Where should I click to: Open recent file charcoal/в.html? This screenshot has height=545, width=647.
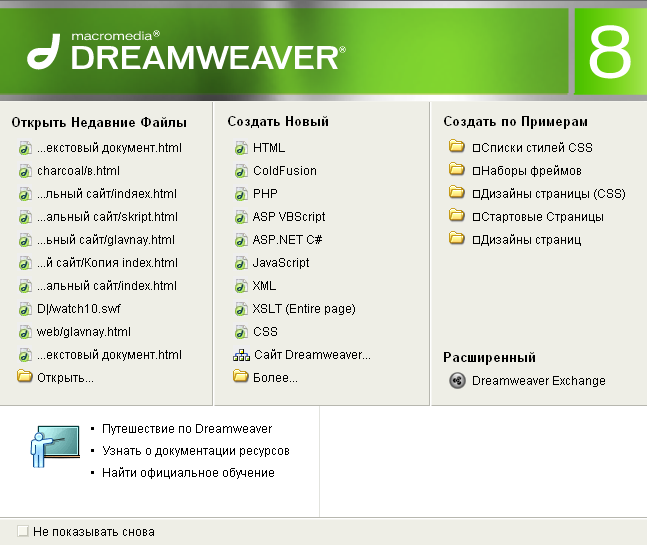pyautogui.click(x=78, y=171)
